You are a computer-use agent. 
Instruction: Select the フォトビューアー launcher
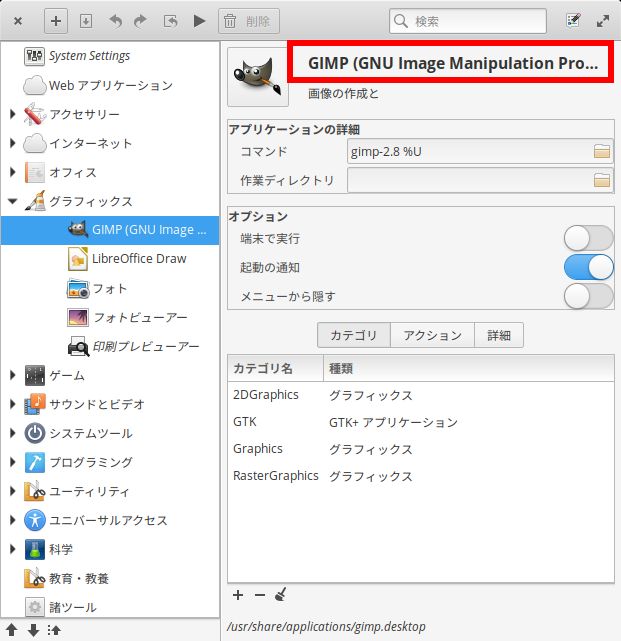[110, 318]
